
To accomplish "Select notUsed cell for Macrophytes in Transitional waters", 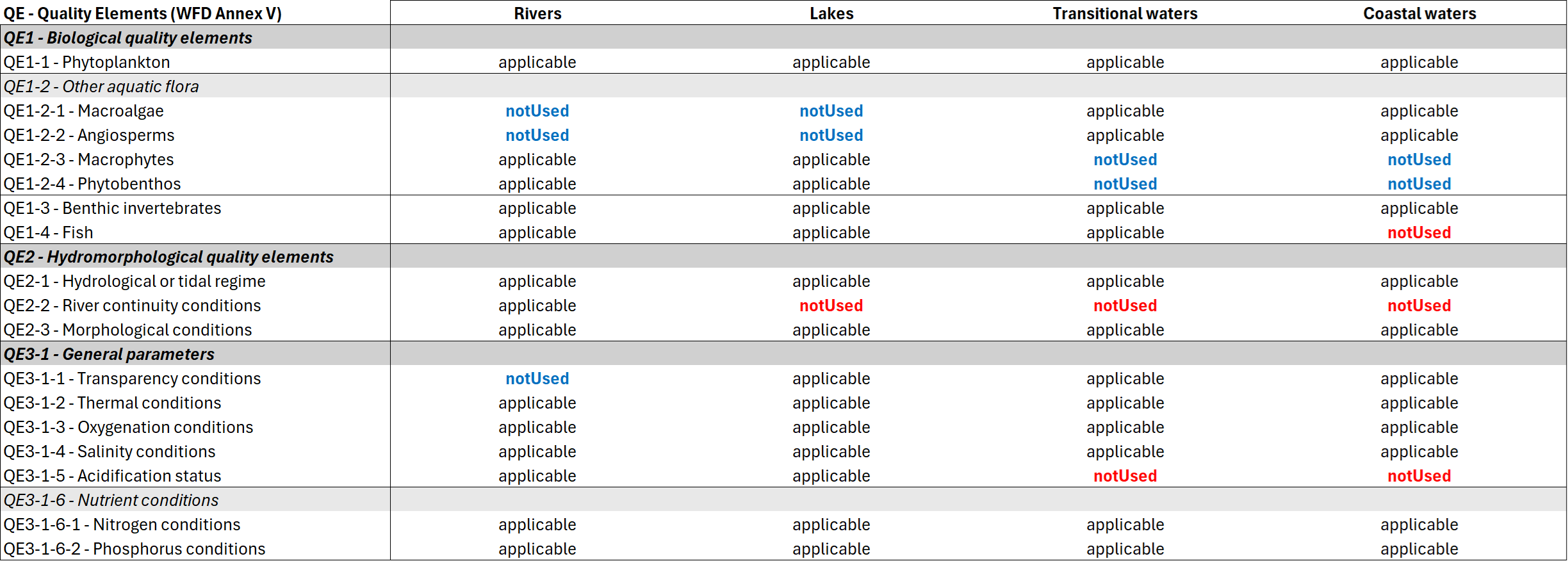I will coord(1125,159).
